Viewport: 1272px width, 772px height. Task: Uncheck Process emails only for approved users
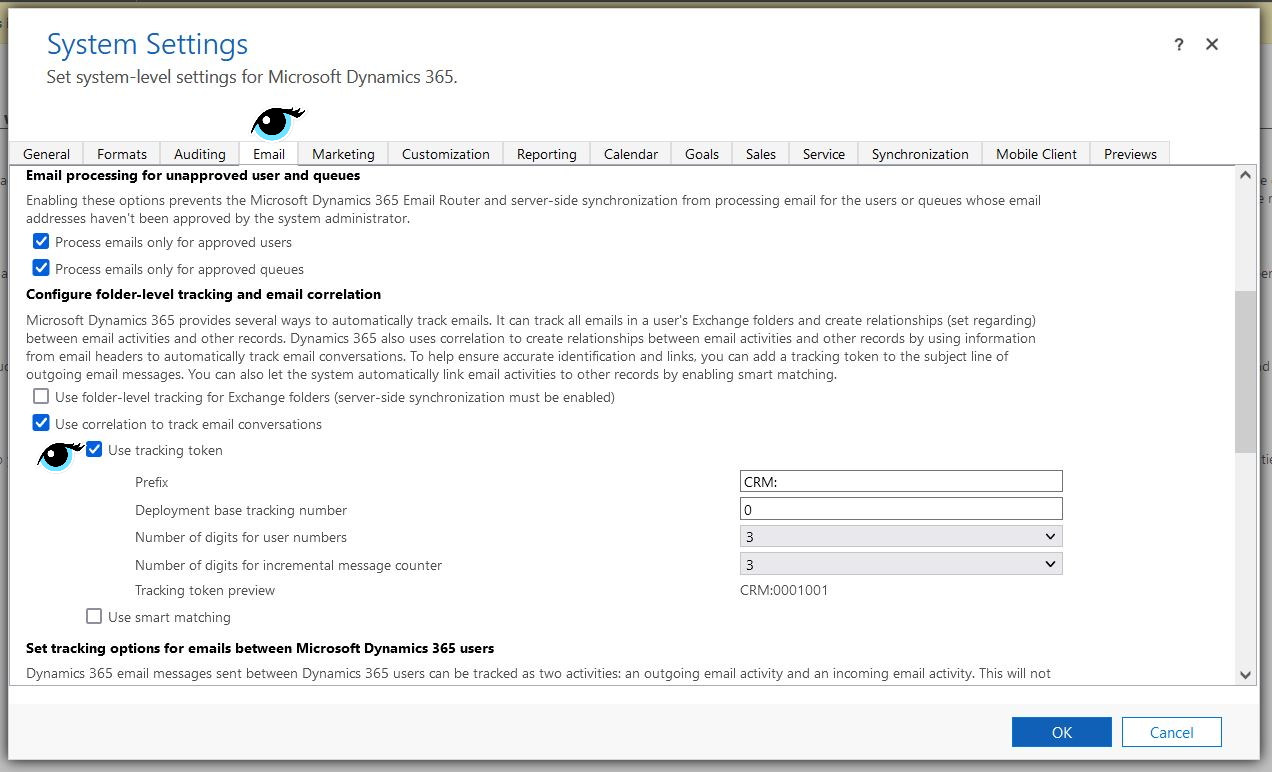click(x=41, y=241)
